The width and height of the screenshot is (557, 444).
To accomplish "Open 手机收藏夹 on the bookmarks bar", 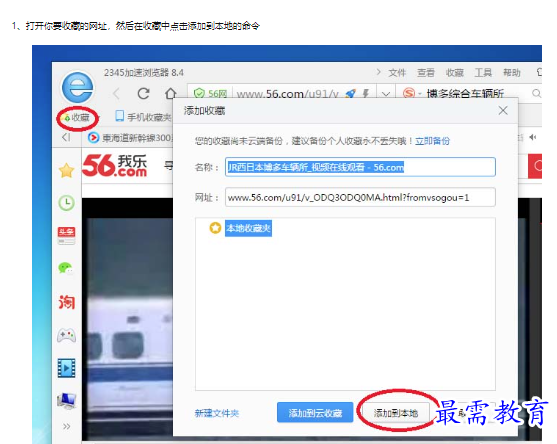I will 144,117.
